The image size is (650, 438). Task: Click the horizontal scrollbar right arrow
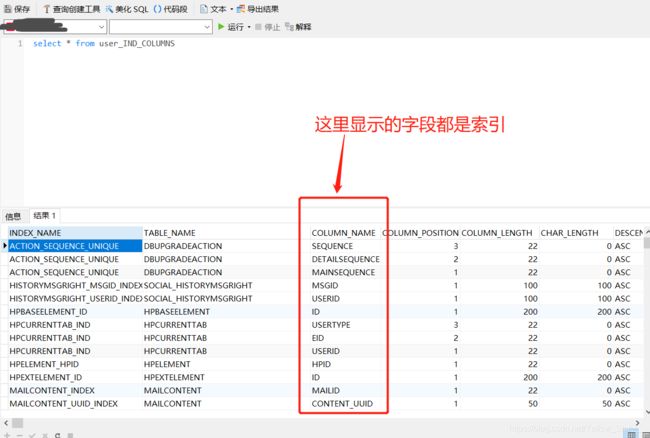[637, 423]
